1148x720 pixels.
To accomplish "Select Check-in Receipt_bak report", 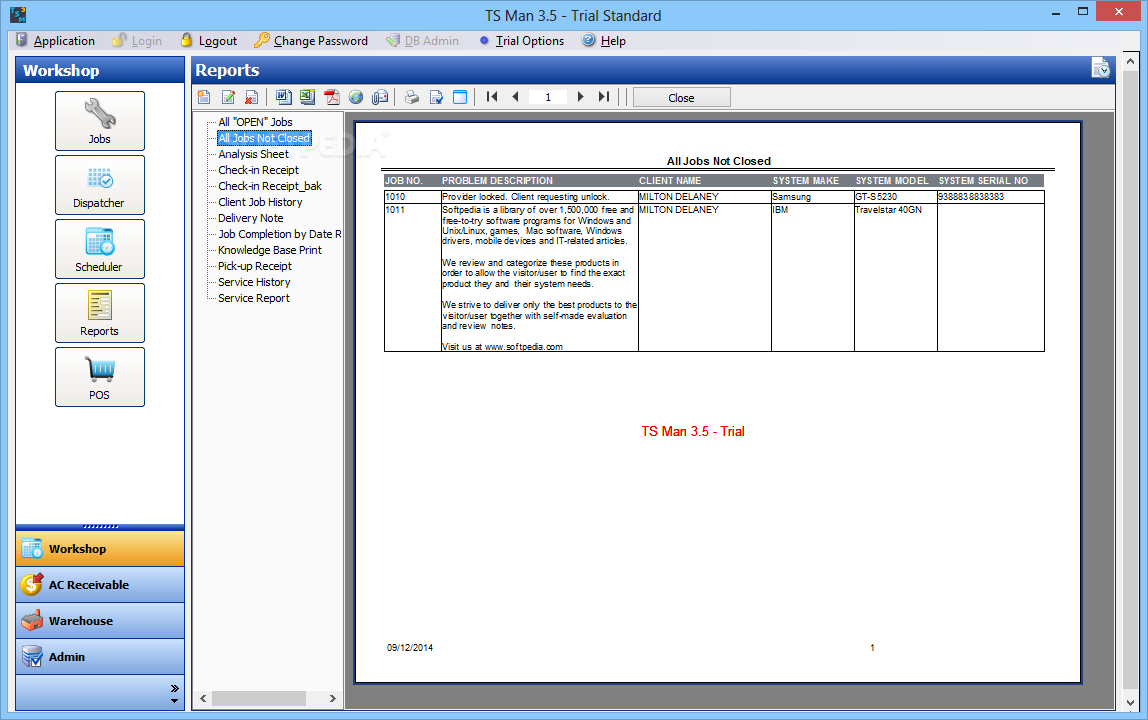I will tap(270, 186).
